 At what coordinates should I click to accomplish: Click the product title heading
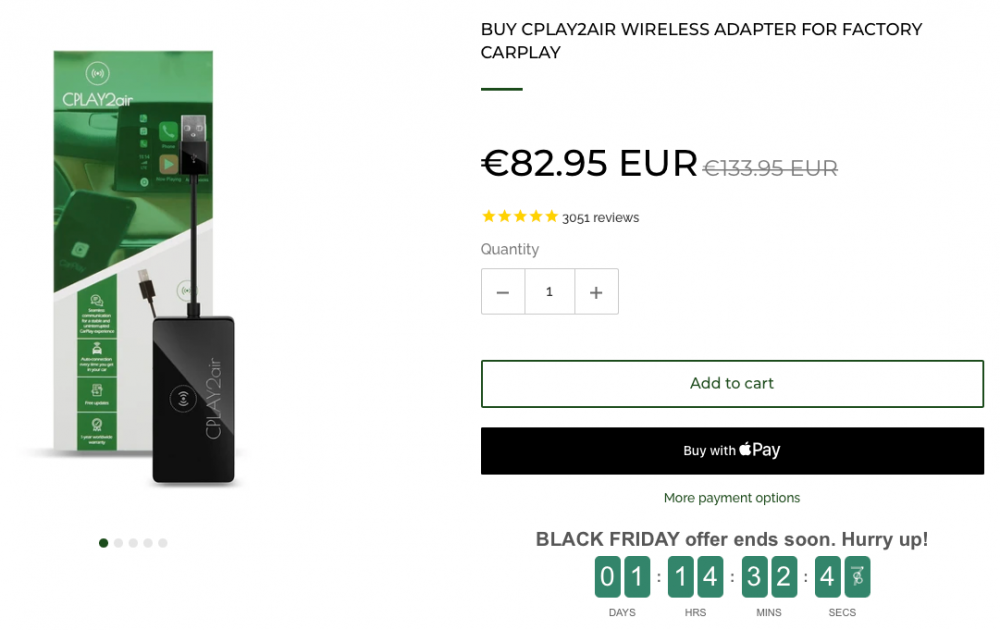coord(700,41)
